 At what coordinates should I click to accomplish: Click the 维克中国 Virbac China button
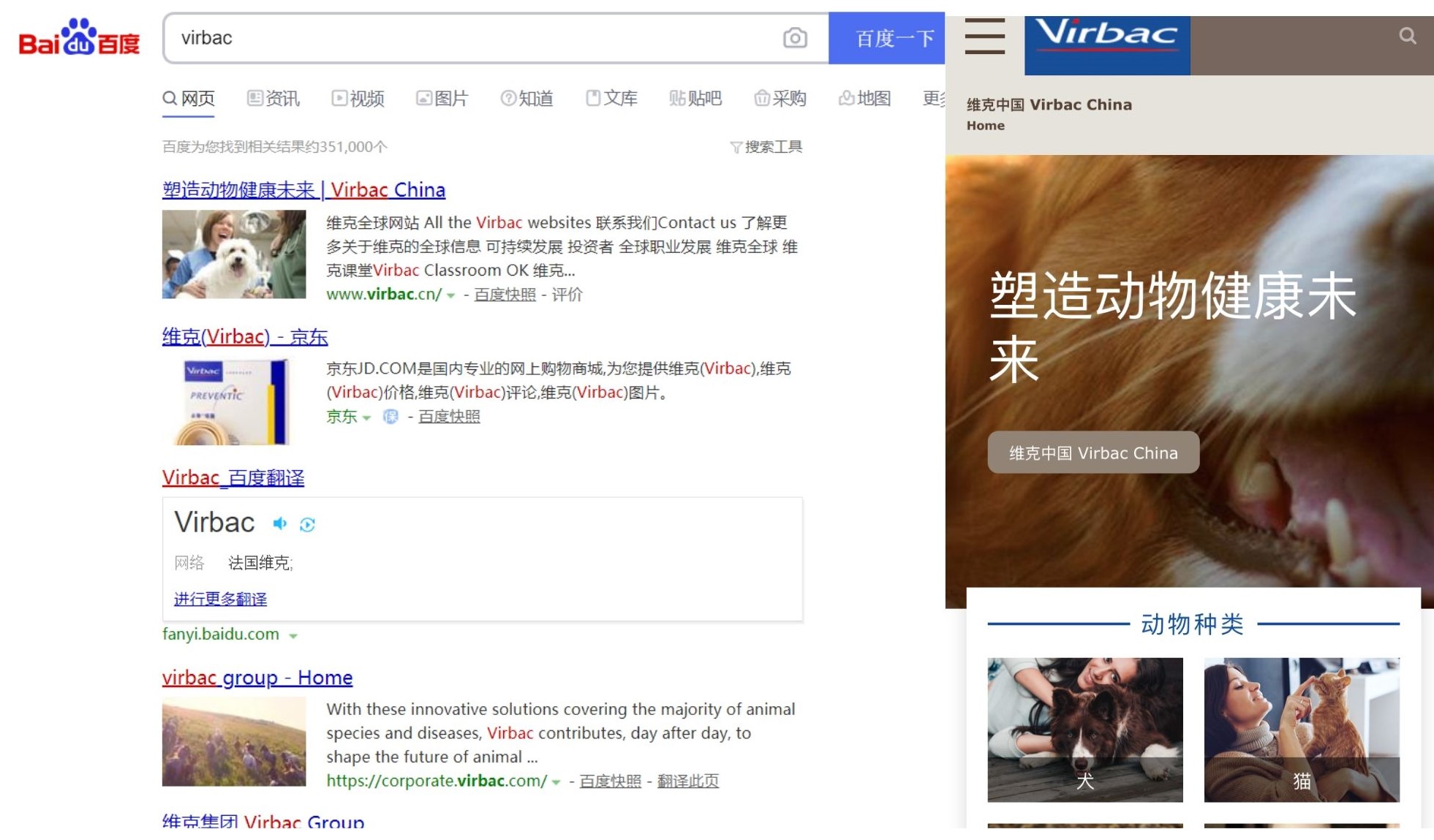coord(1093,453)
